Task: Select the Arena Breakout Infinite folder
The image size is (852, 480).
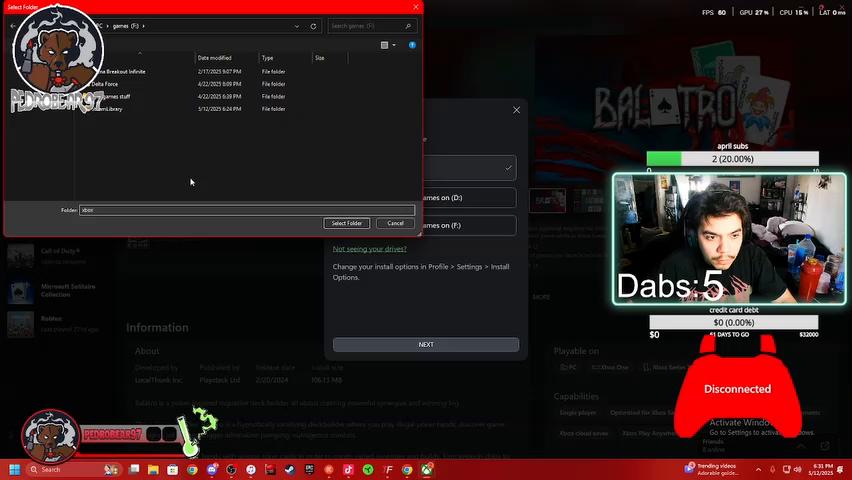Action: pyautogui.click(x=120, y=72)
